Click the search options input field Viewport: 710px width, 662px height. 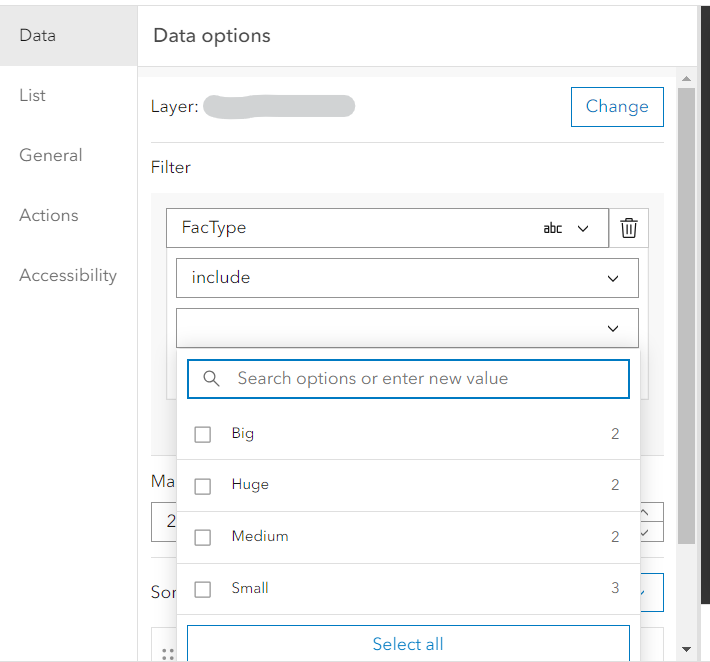420,379
